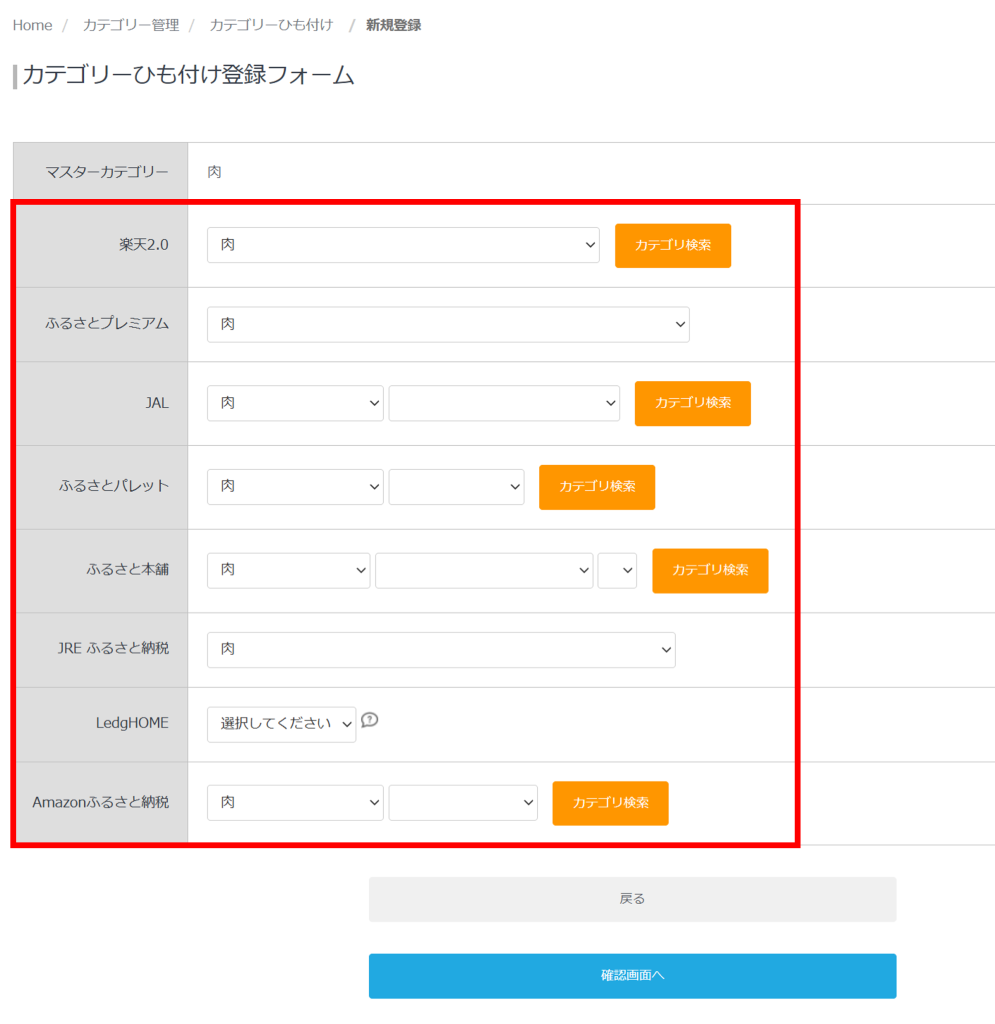The width and height of the screenshot is (995, 1024).
Task: Click カテゴリ検索 button in JAL row
Action: 692,403
